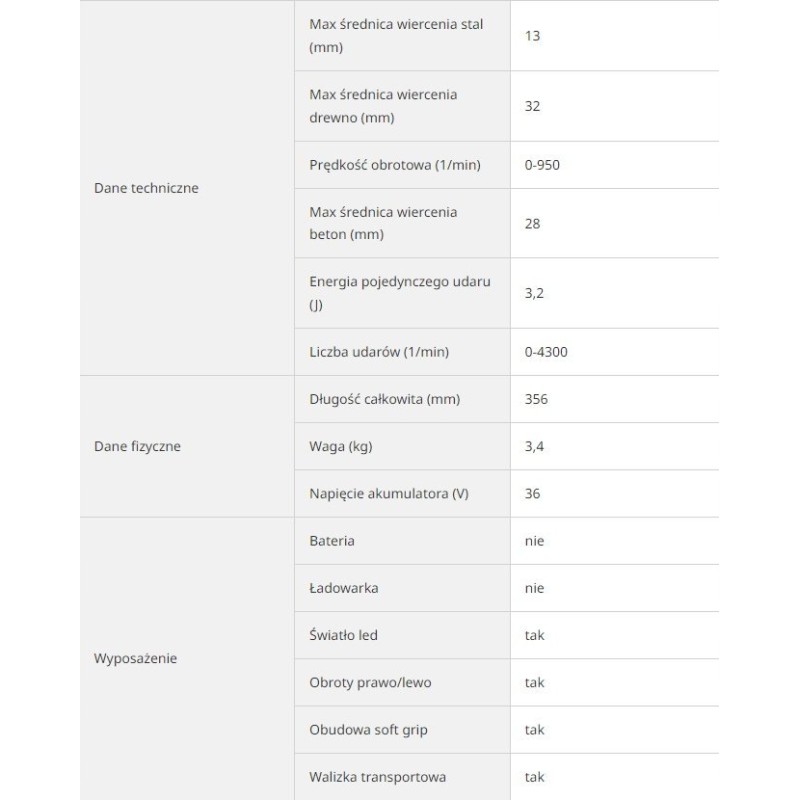Click the 'Max średnica wiercenia beton (mm)' label
Image resolution: width=800 pixels, height=800 pixels.
[x=383, y=223]
